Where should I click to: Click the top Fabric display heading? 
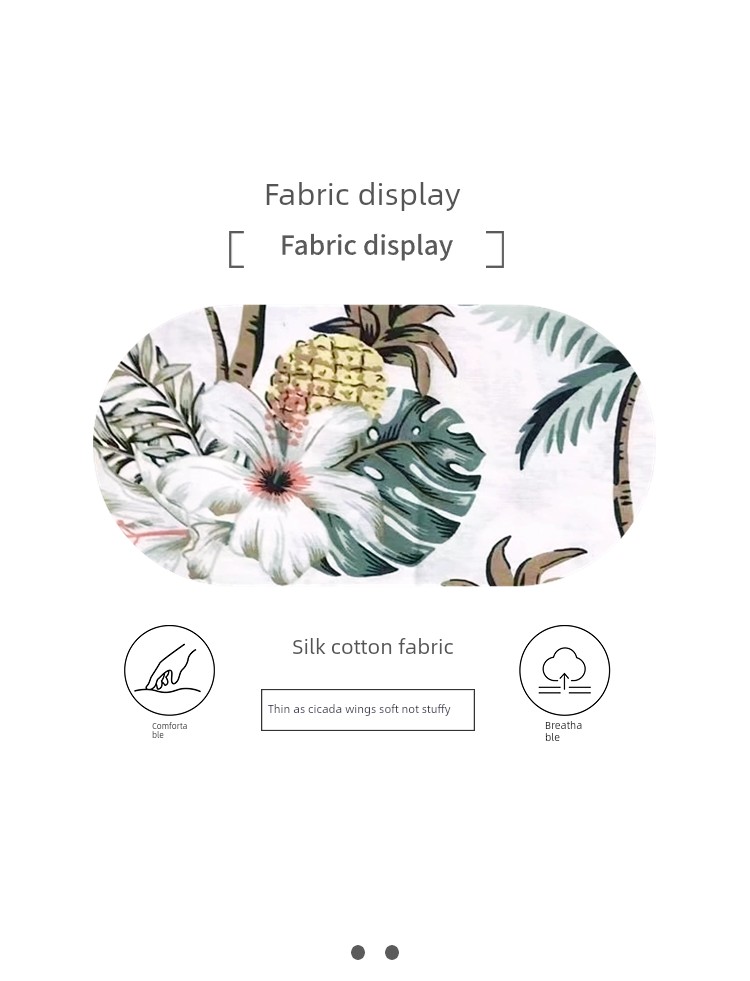point(362,195)
